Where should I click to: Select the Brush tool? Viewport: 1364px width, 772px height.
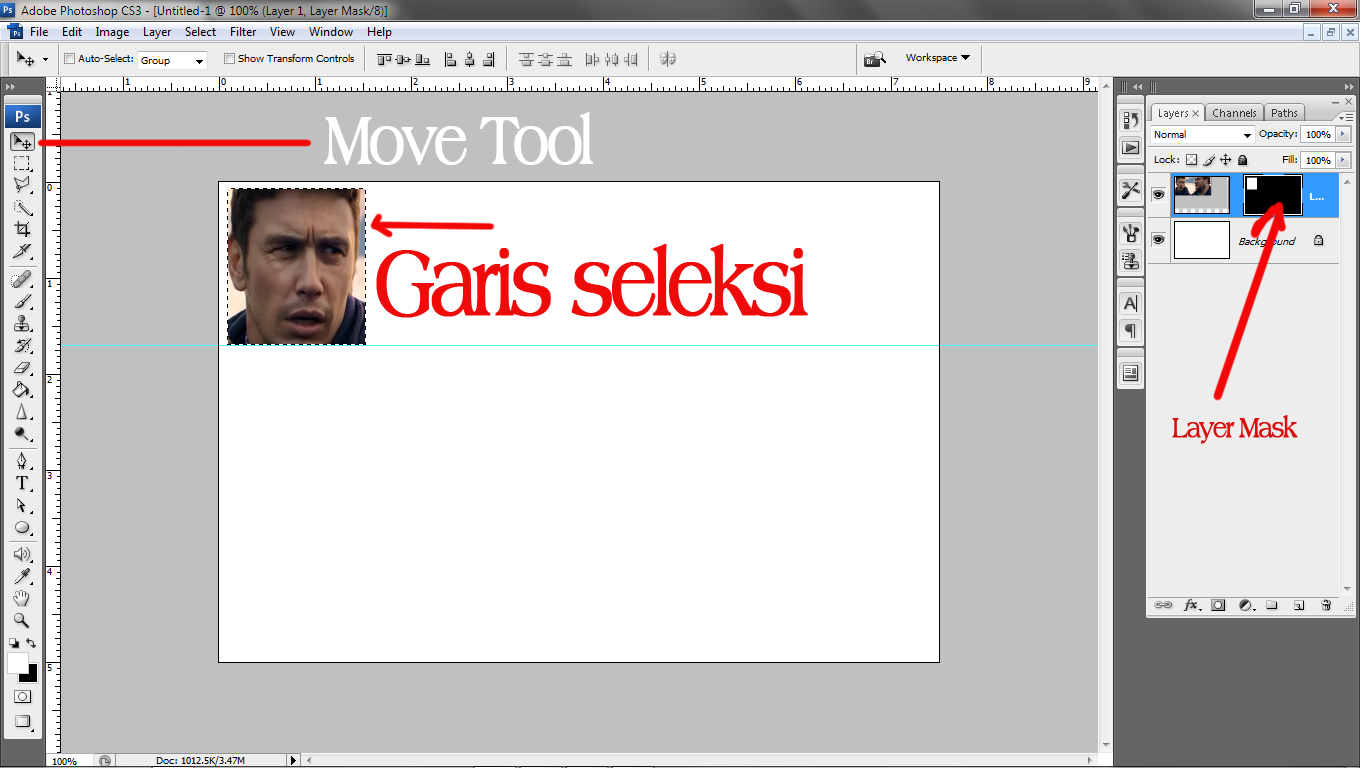[22, 301]
